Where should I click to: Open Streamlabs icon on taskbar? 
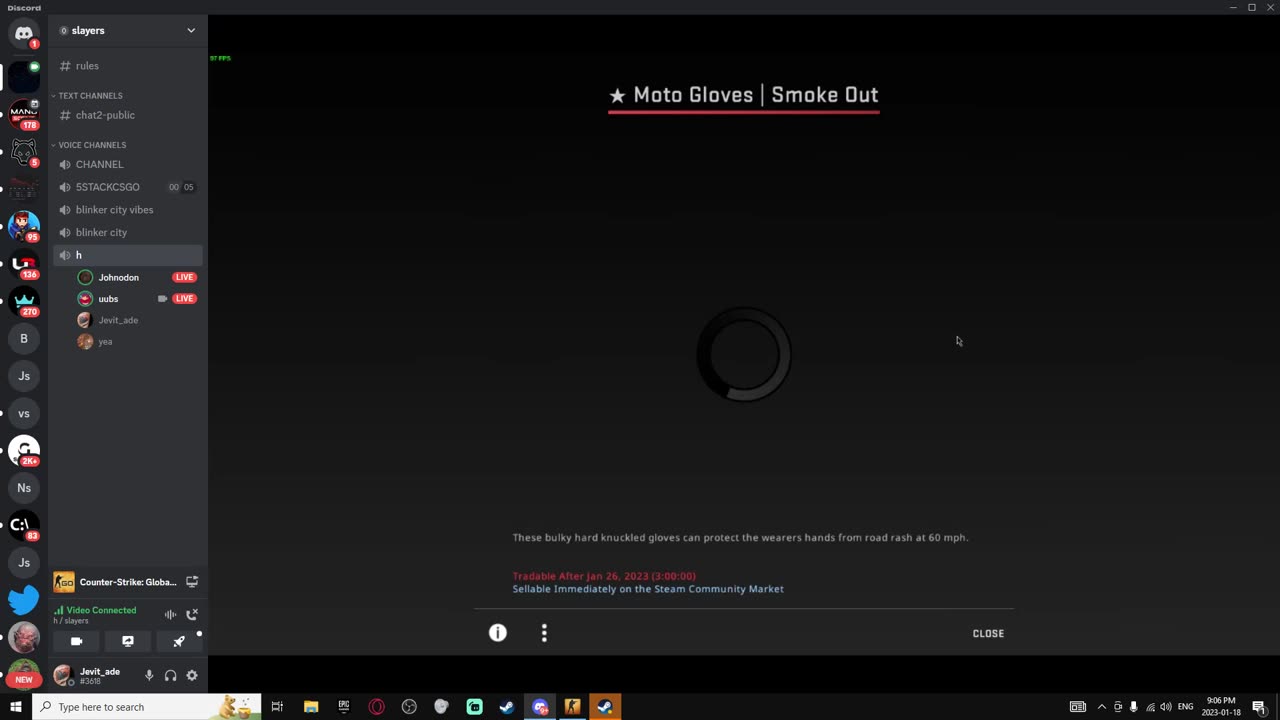[x=474, y=707]
